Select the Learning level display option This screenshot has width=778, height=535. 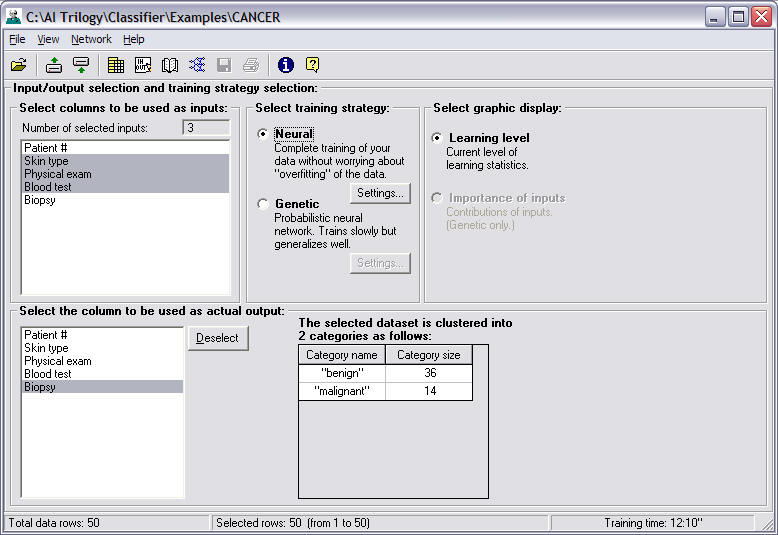[x=437, y=138]
